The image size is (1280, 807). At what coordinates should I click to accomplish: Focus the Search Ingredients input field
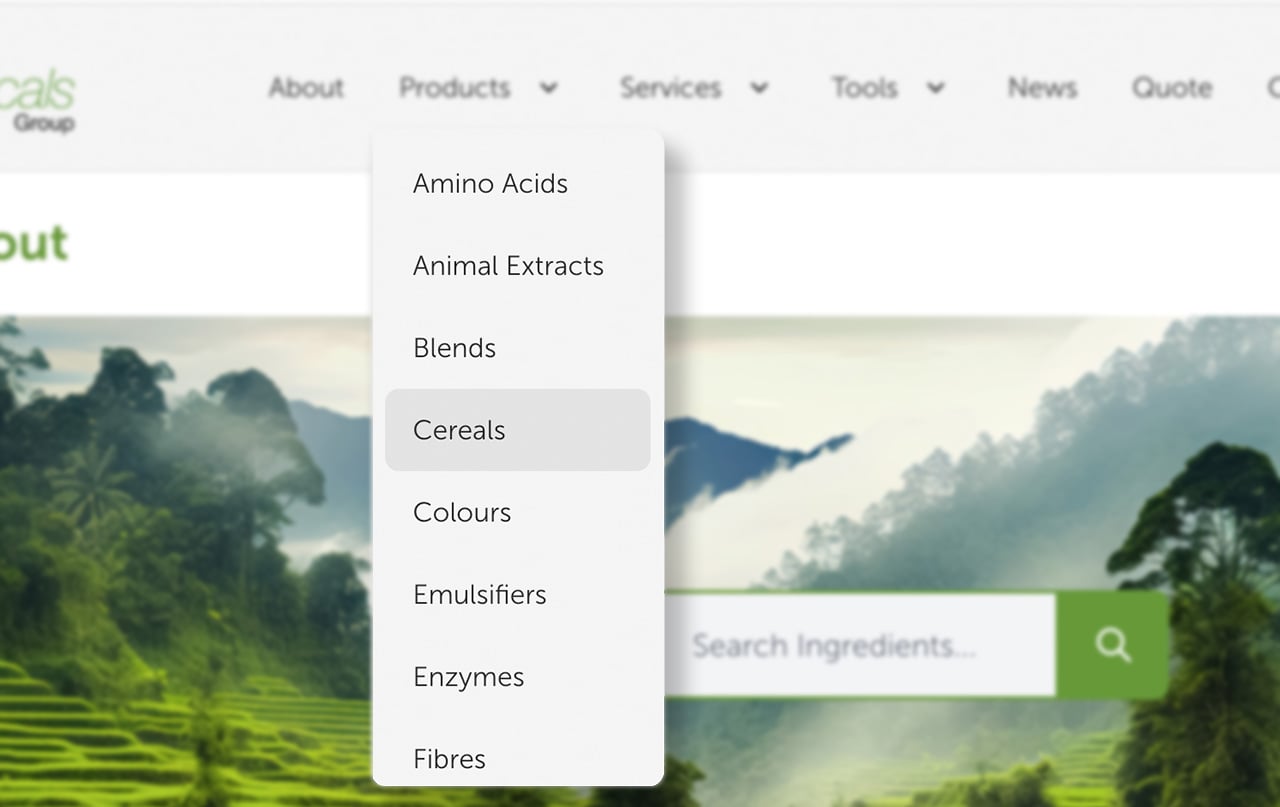[860, 645]
